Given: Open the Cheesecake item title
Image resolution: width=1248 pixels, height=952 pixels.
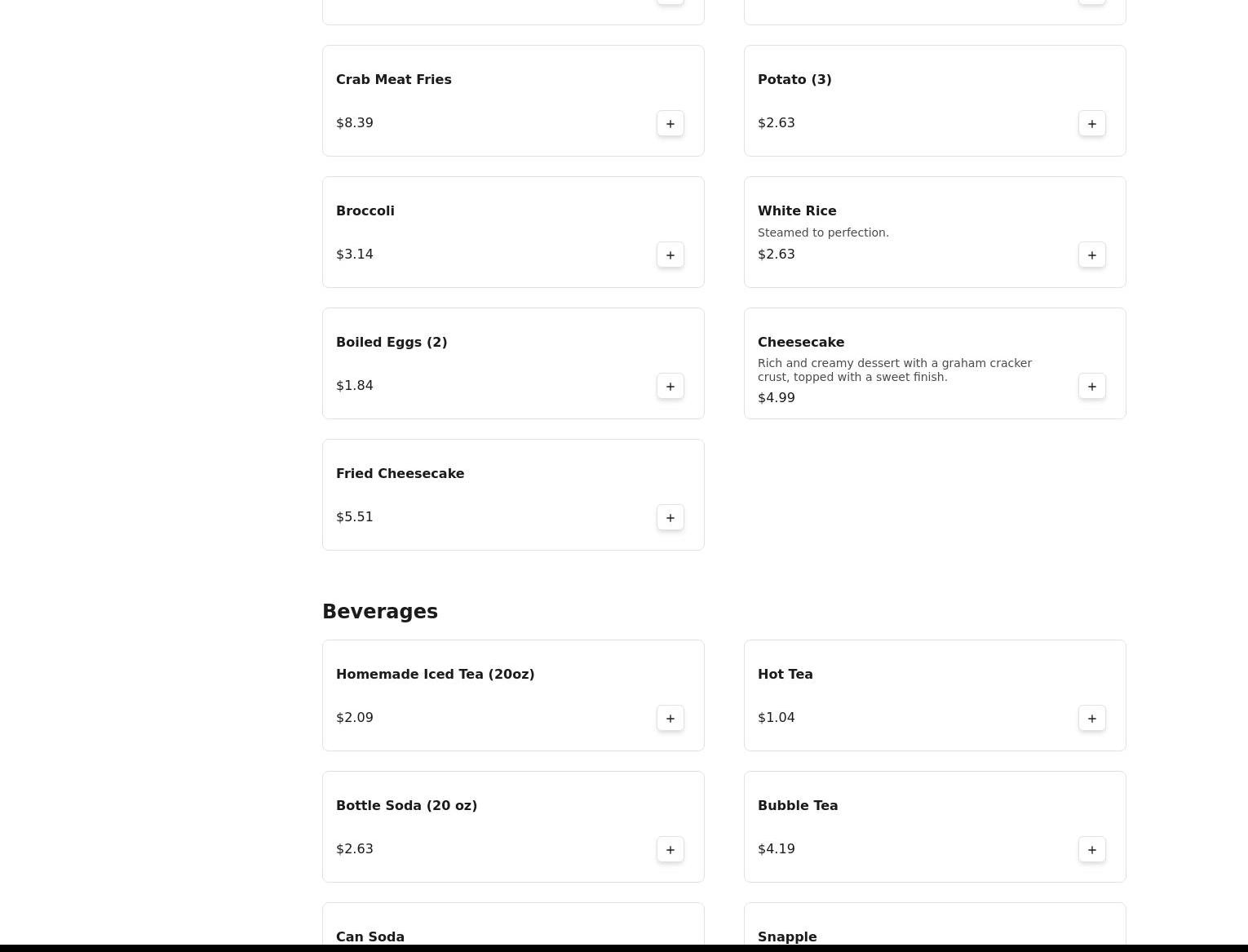Looking at the screenshot, I should tap(801, 343).
